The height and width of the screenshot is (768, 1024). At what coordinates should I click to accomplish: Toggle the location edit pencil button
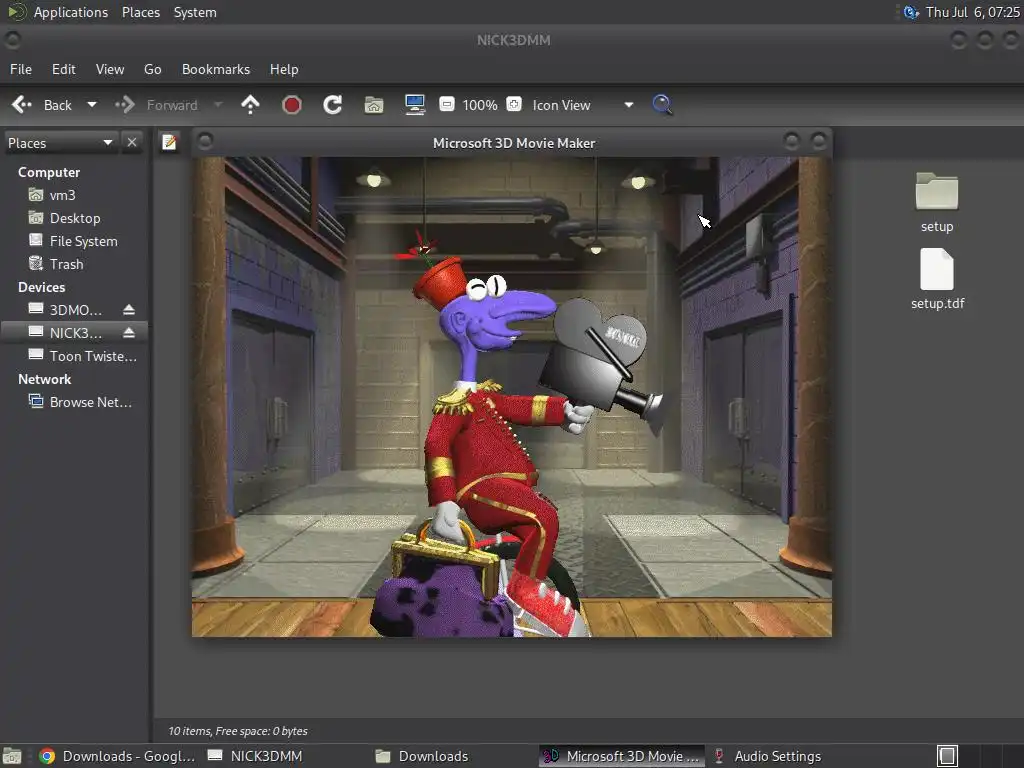169,142
